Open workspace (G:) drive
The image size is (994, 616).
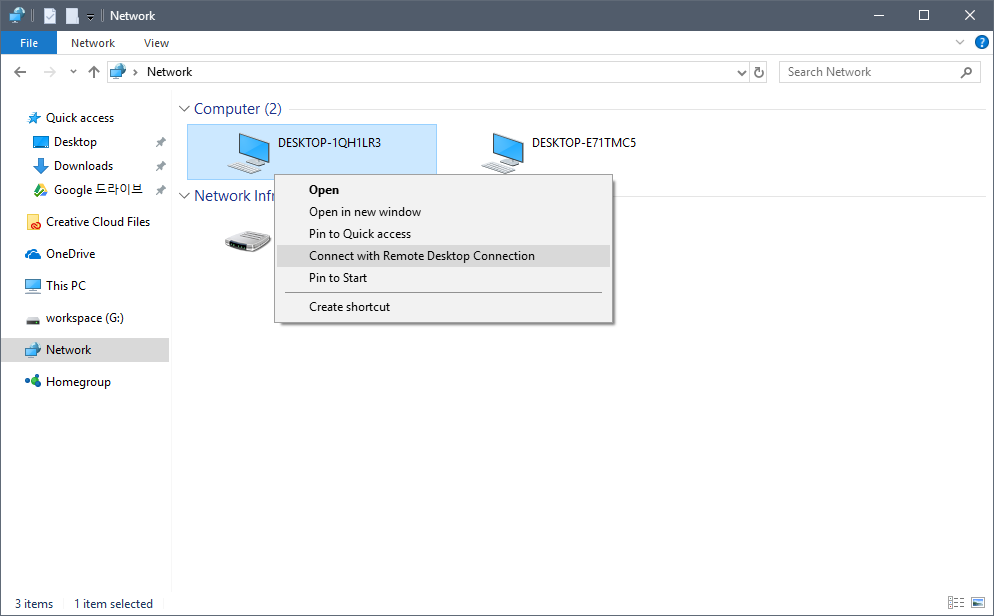coord(84,318)
